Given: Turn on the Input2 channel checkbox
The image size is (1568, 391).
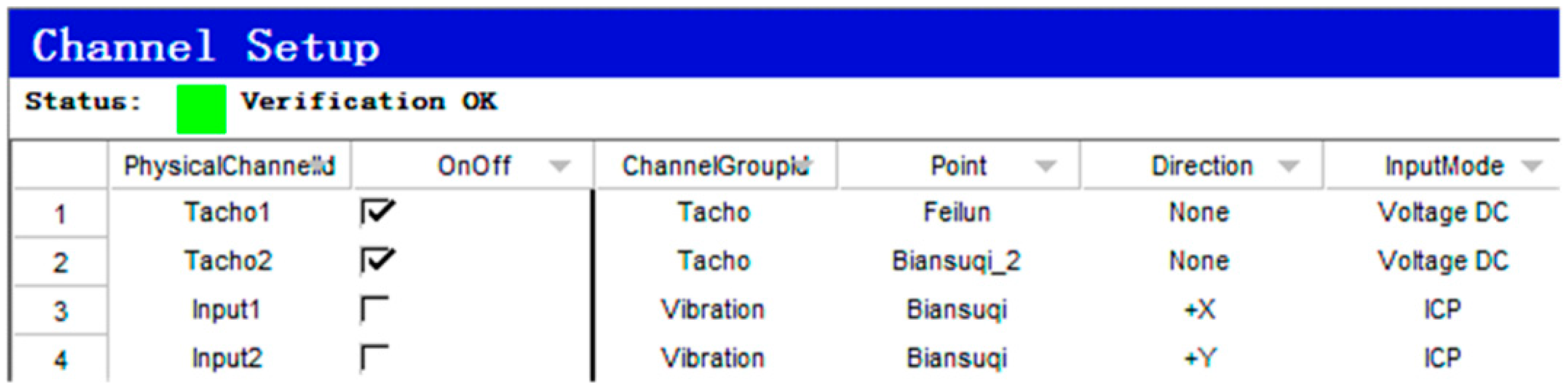Looking at the screenshot, I should [374, 358].
